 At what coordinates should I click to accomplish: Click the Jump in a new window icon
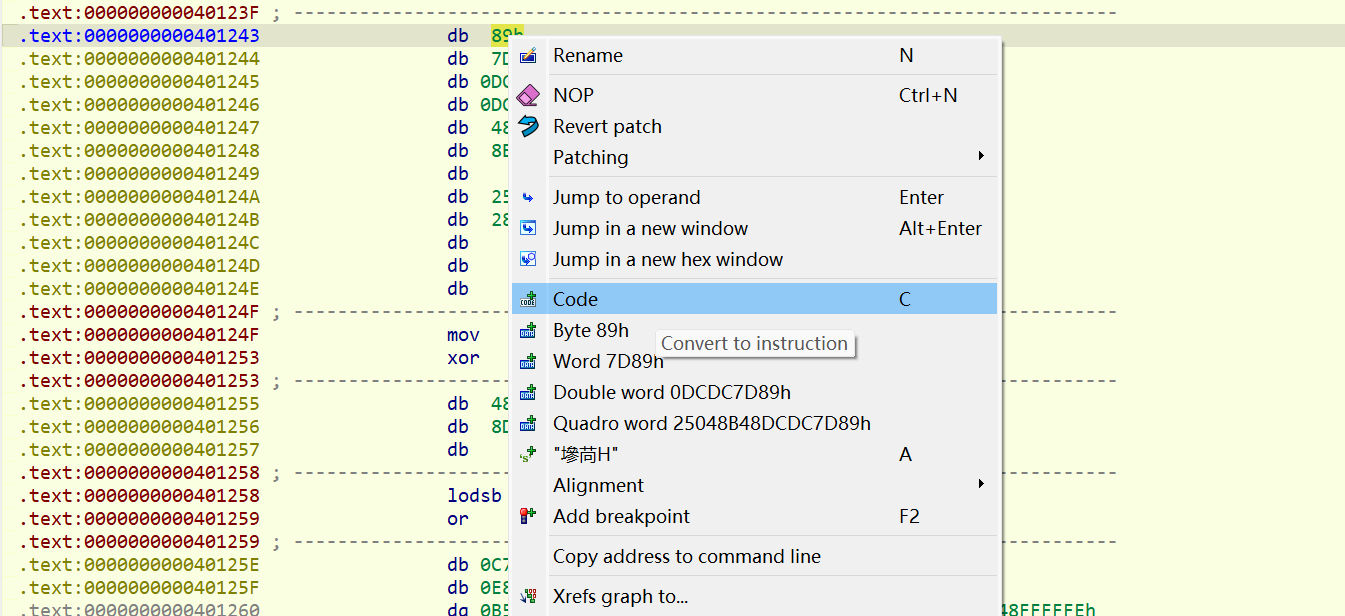point(528,229)
